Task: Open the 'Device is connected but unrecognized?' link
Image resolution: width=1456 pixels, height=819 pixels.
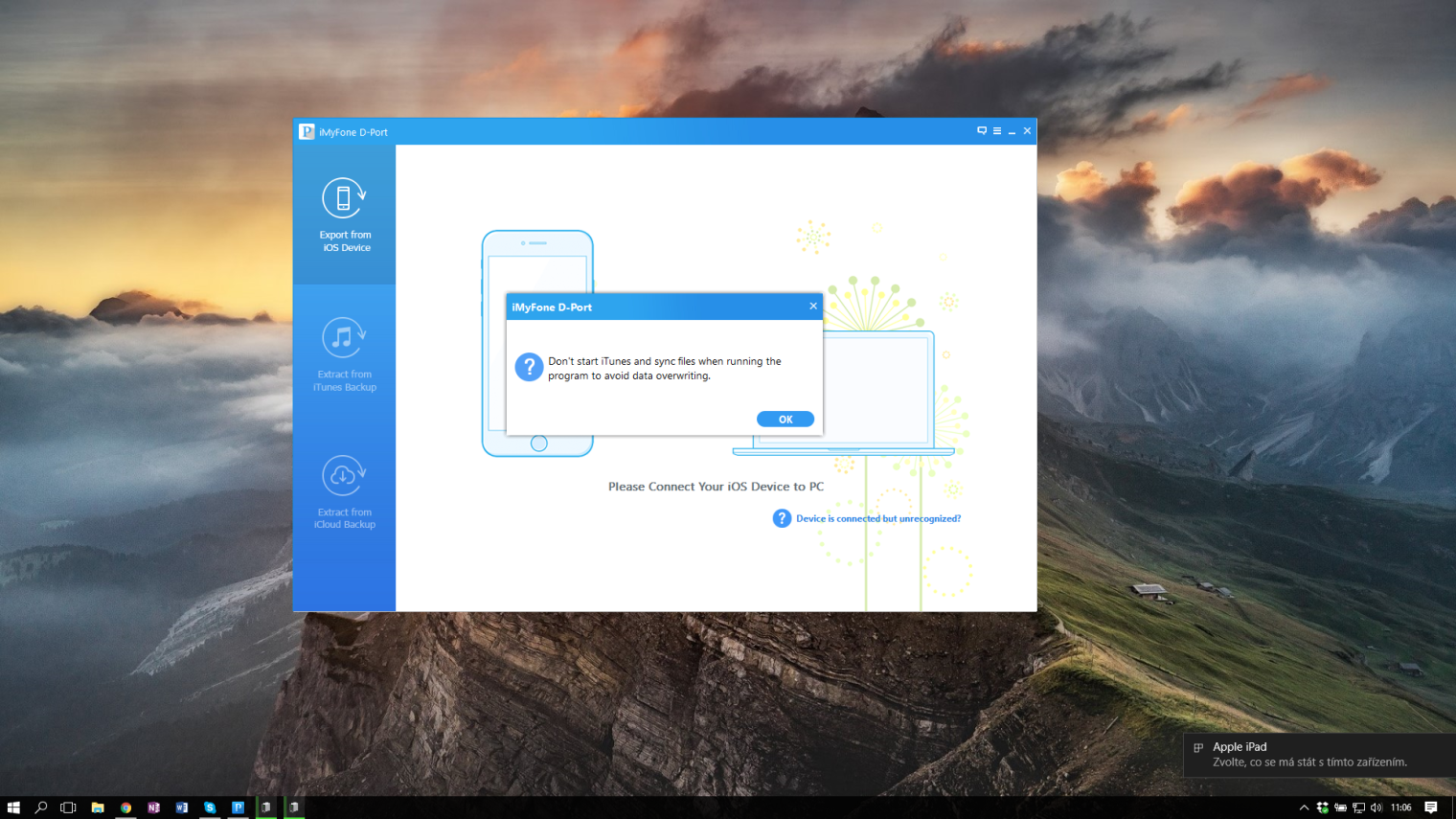Action: click(x=878, y=519)
